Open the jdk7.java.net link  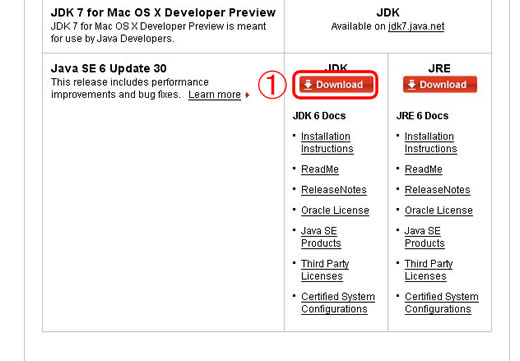tap(416, 26)
